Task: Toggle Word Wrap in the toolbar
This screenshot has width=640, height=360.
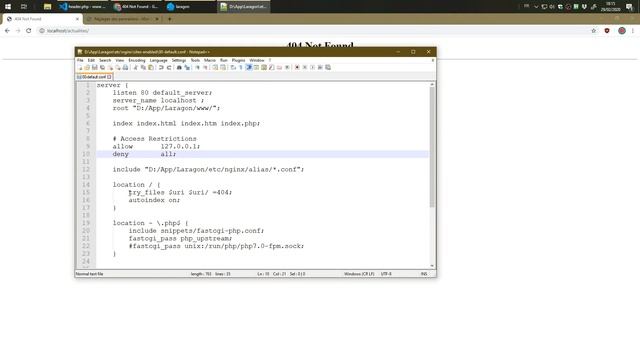Action: click(233, 67)
